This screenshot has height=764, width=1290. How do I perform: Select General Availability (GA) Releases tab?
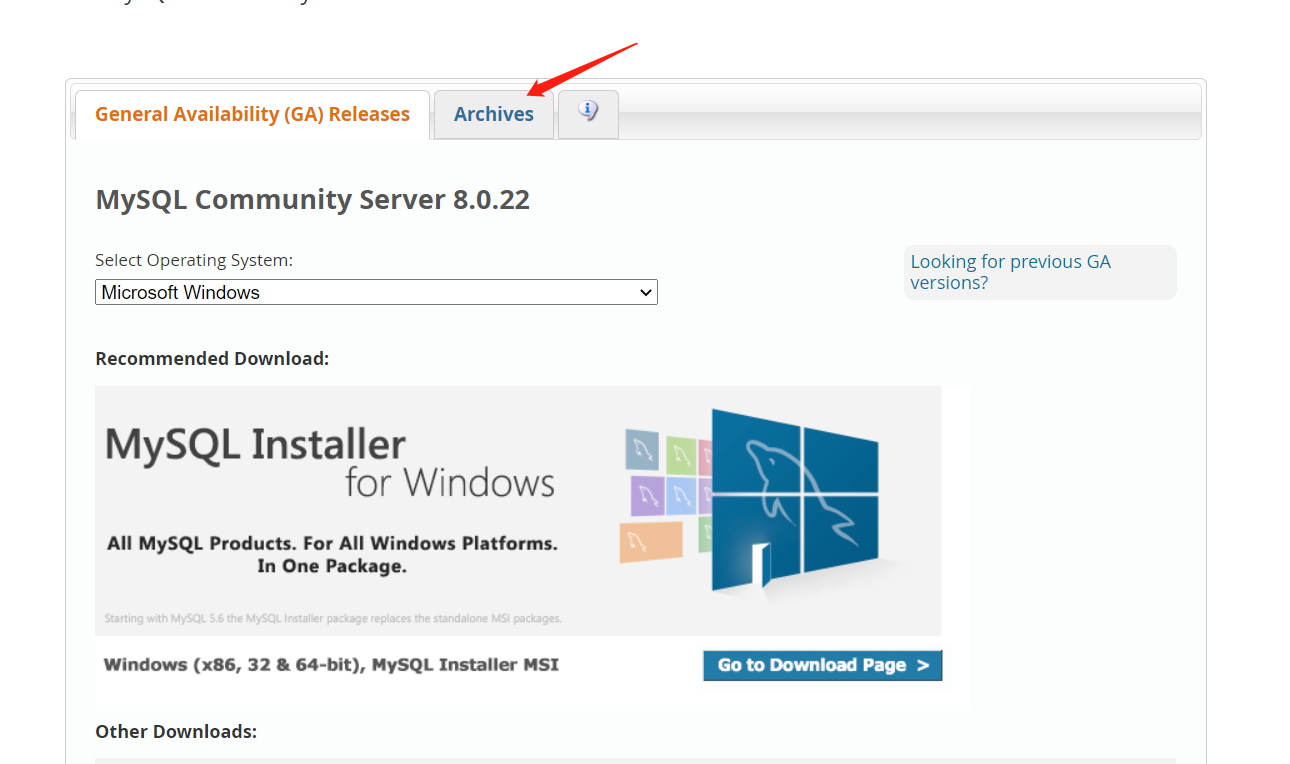[x=252, y=114]
